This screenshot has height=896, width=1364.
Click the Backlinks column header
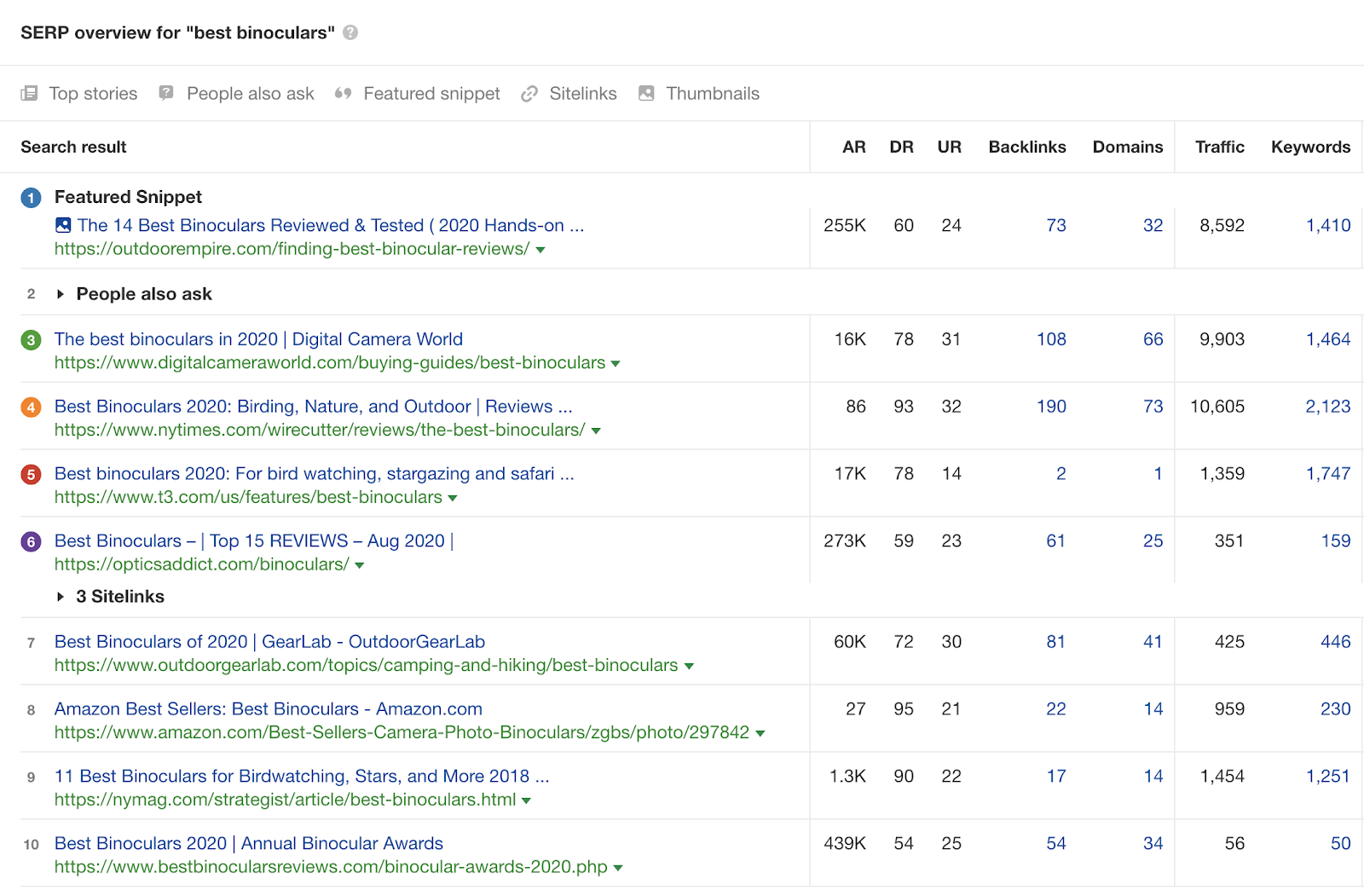tap(1027, 147)
